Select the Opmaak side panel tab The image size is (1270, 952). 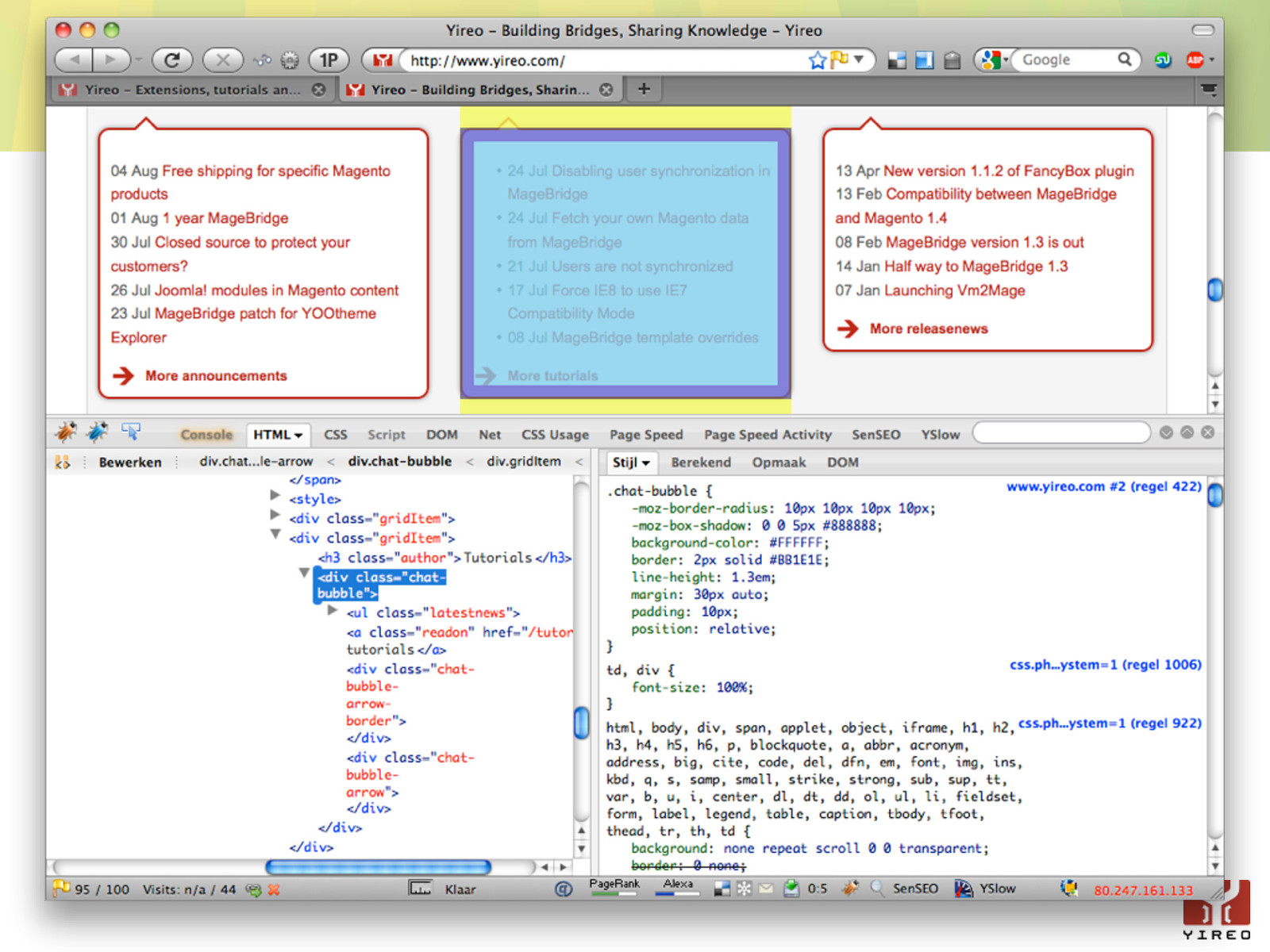(x=779, y=463)
